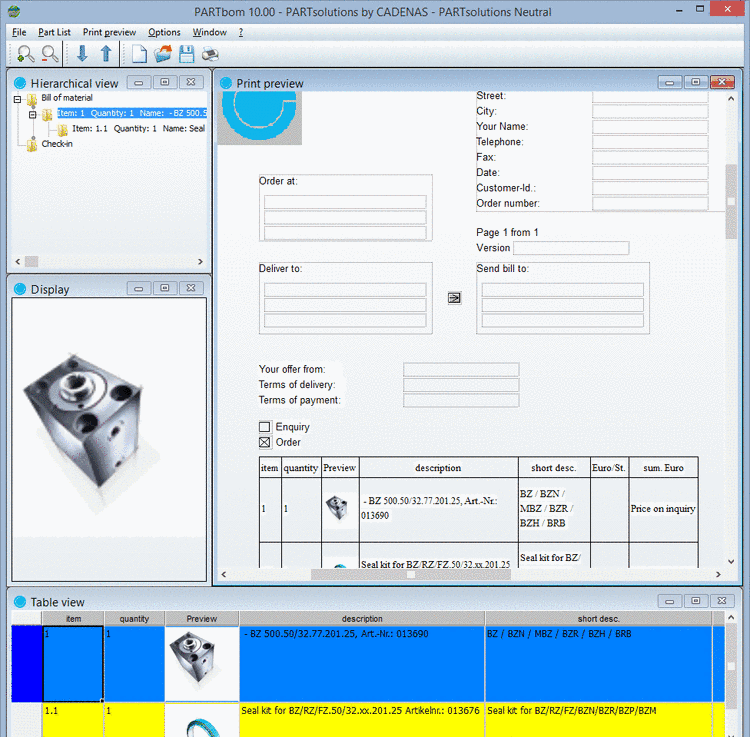Viewport: 750px width, 737px height.
Task: Click the BZ 500.50 description cell in Table view
Action: click(x=362, y=663)
